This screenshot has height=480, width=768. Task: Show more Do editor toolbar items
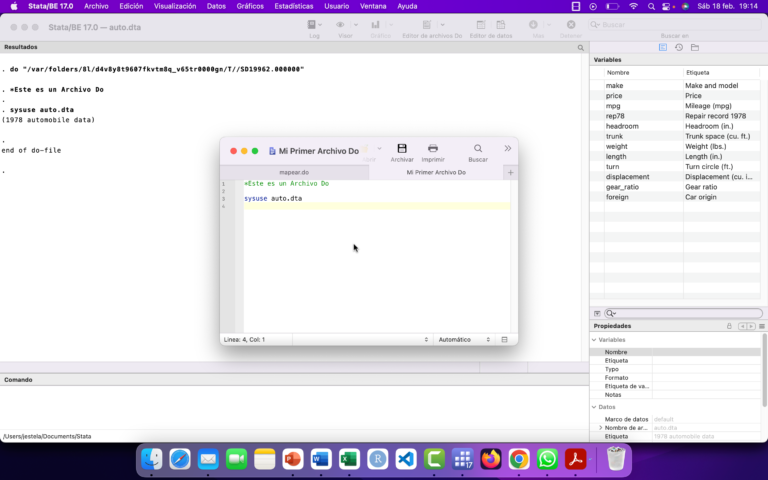[x=507, y=148]
